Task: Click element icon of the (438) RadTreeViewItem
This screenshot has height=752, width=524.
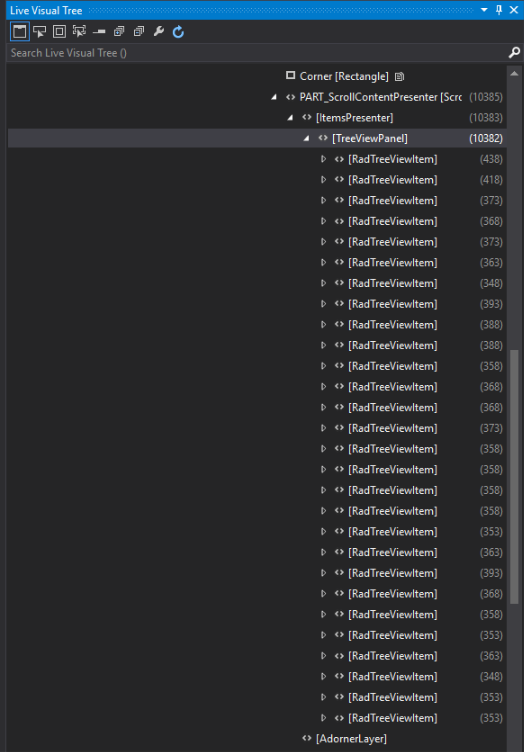Action: point(339,159)
